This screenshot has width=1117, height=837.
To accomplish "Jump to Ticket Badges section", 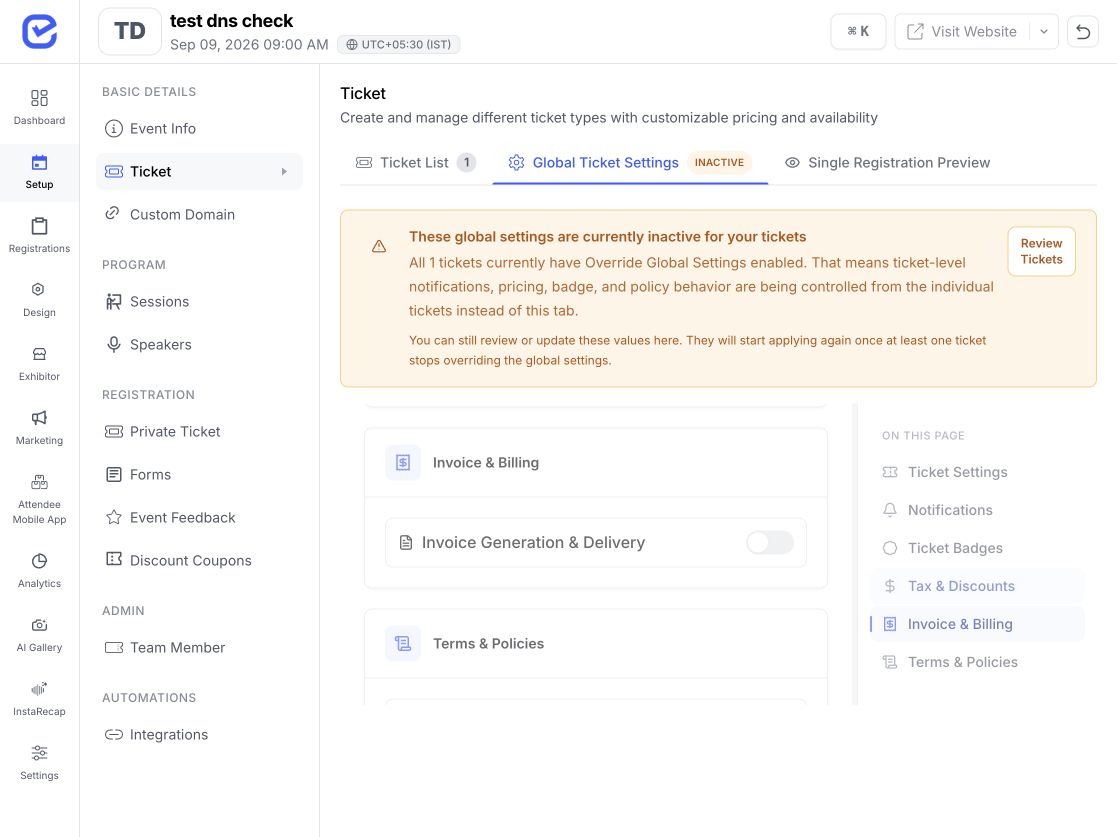I will tap(977, 549).
